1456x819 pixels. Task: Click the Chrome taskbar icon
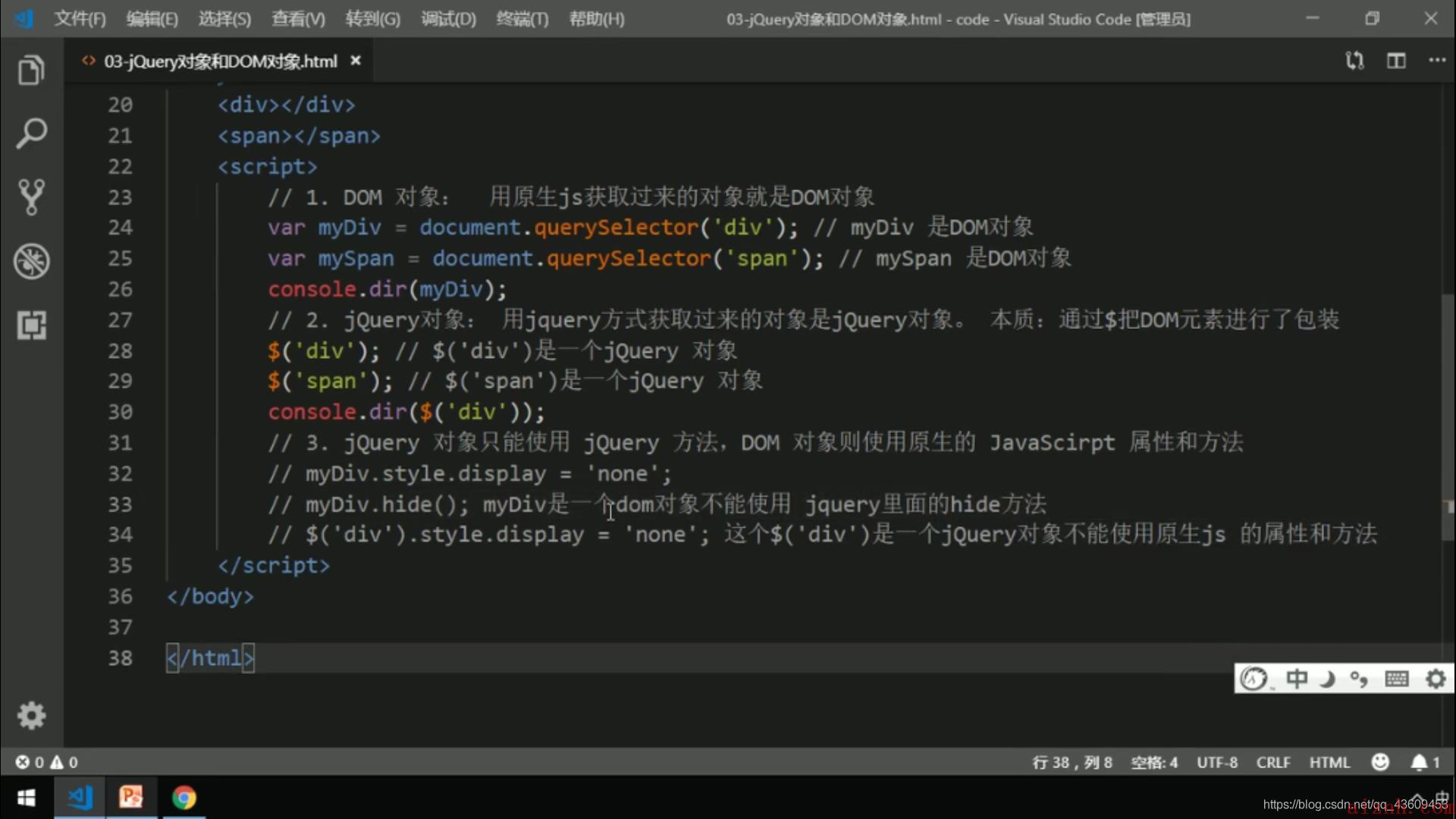tap(184, 798)
